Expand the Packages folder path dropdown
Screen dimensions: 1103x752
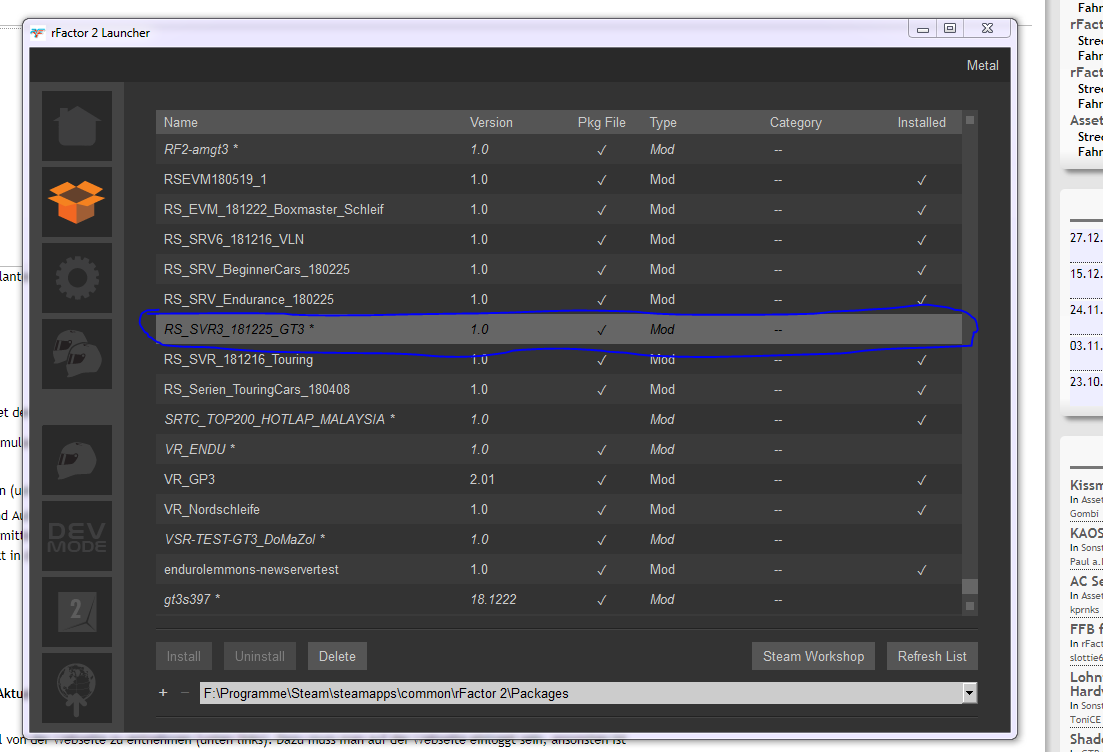tap(968, 693)
